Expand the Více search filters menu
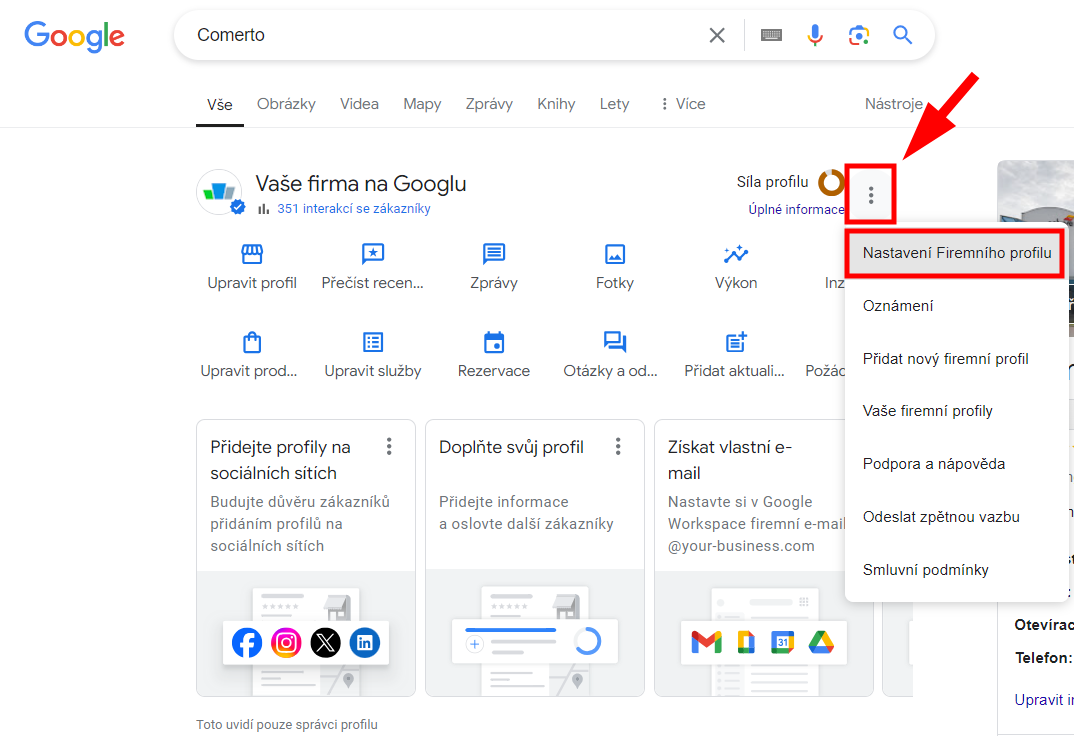 click(682, 104)
